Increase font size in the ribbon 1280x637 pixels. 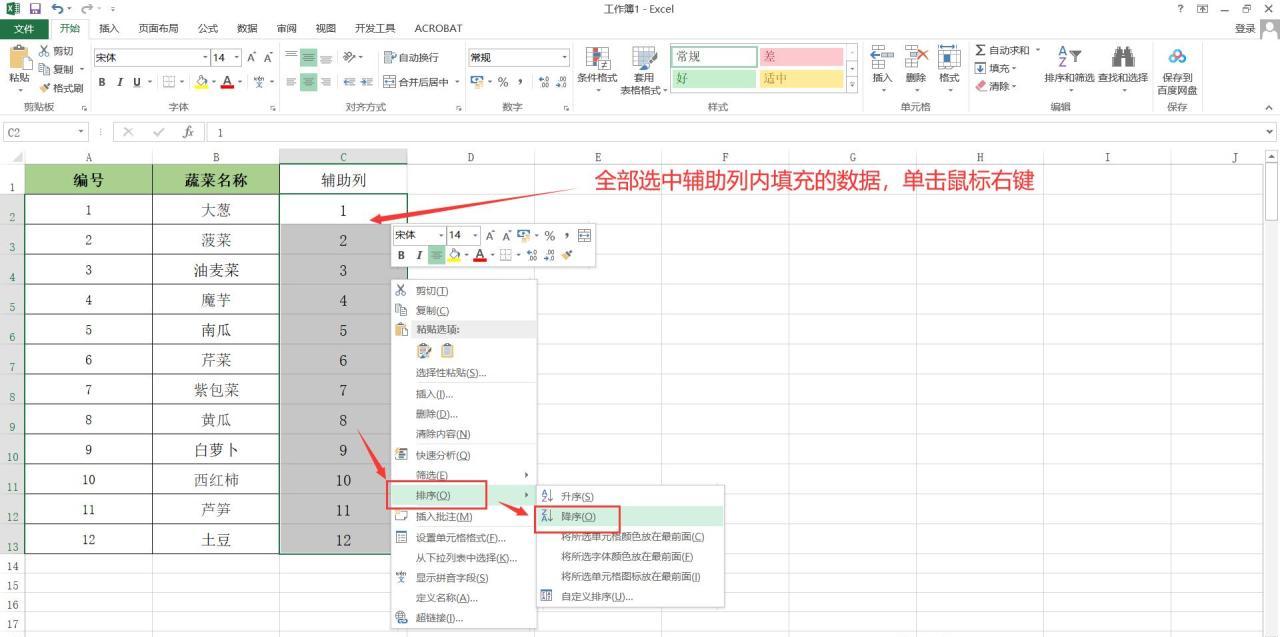click(x=251, y=58)
